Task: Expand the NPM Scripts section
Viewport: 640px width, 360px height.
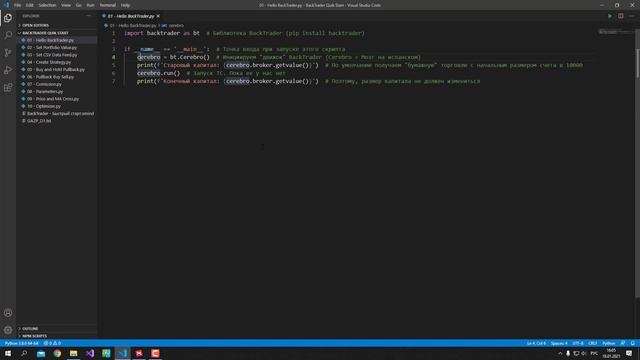Action: pos(34,336)
